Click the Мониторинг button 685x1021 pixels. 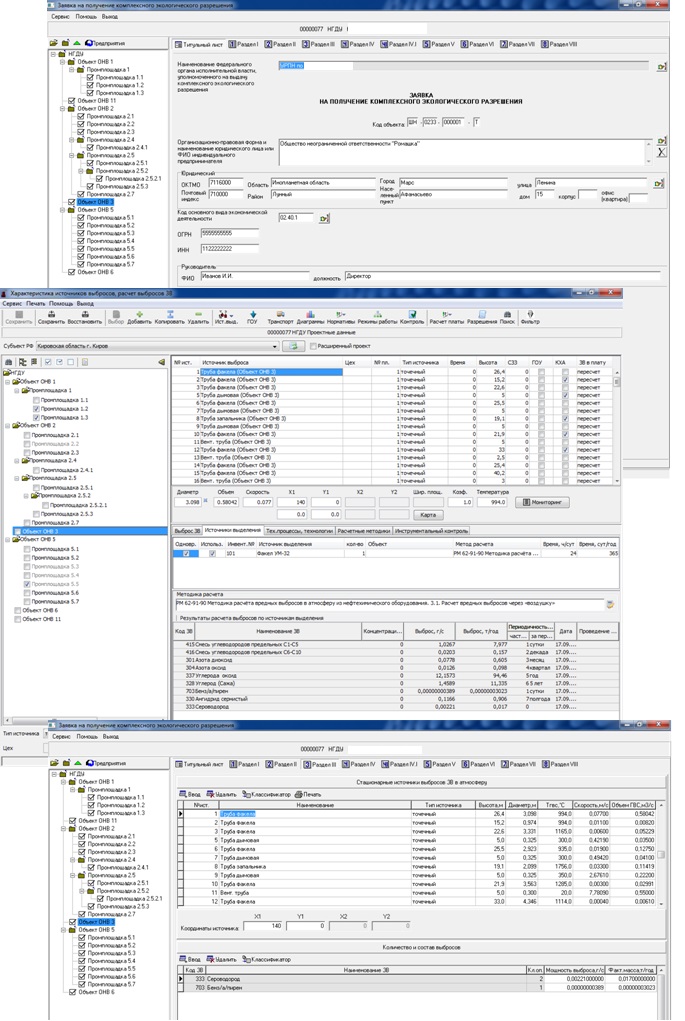point(543,502)
